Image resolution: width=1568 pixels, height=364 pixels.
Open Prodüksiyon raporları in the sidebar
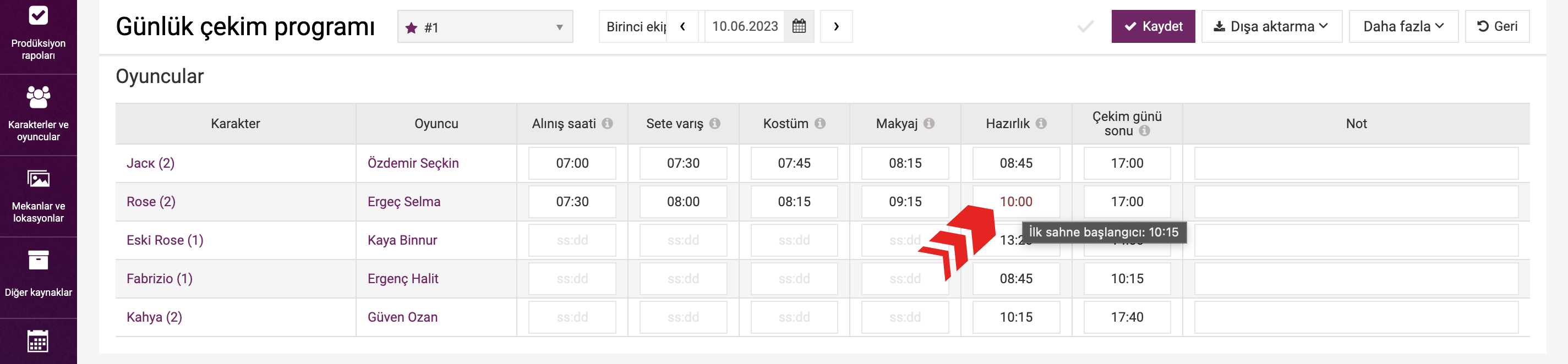pos(39,34)
